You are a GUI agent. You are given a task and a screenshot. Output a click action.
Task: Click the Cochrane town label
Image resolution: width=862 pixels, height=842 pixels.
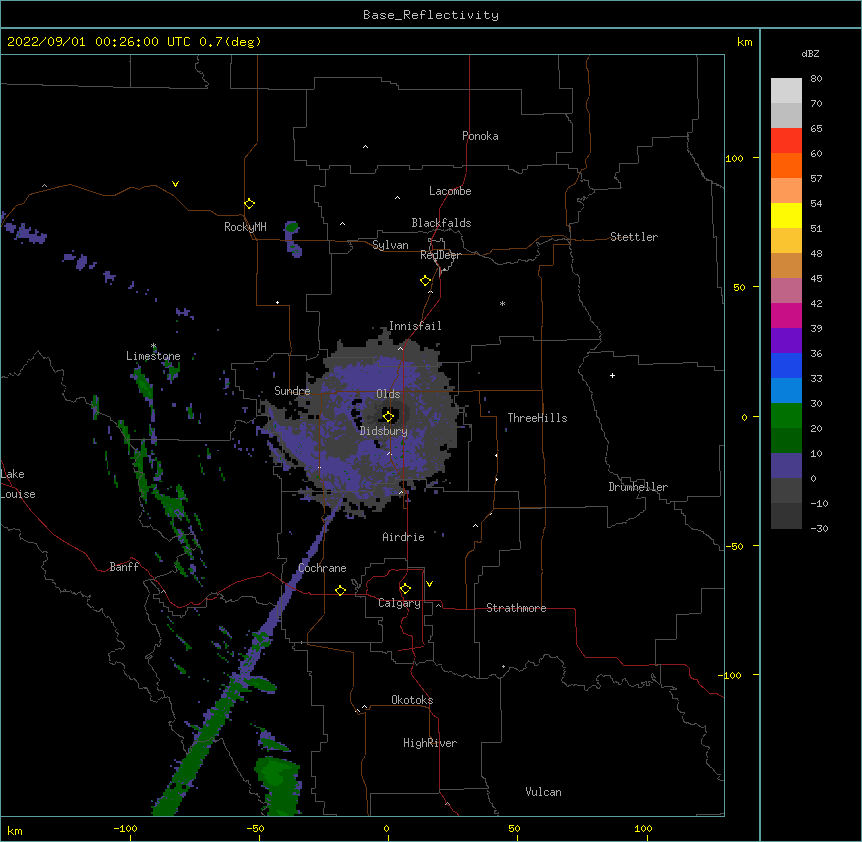tap(322, 568)
